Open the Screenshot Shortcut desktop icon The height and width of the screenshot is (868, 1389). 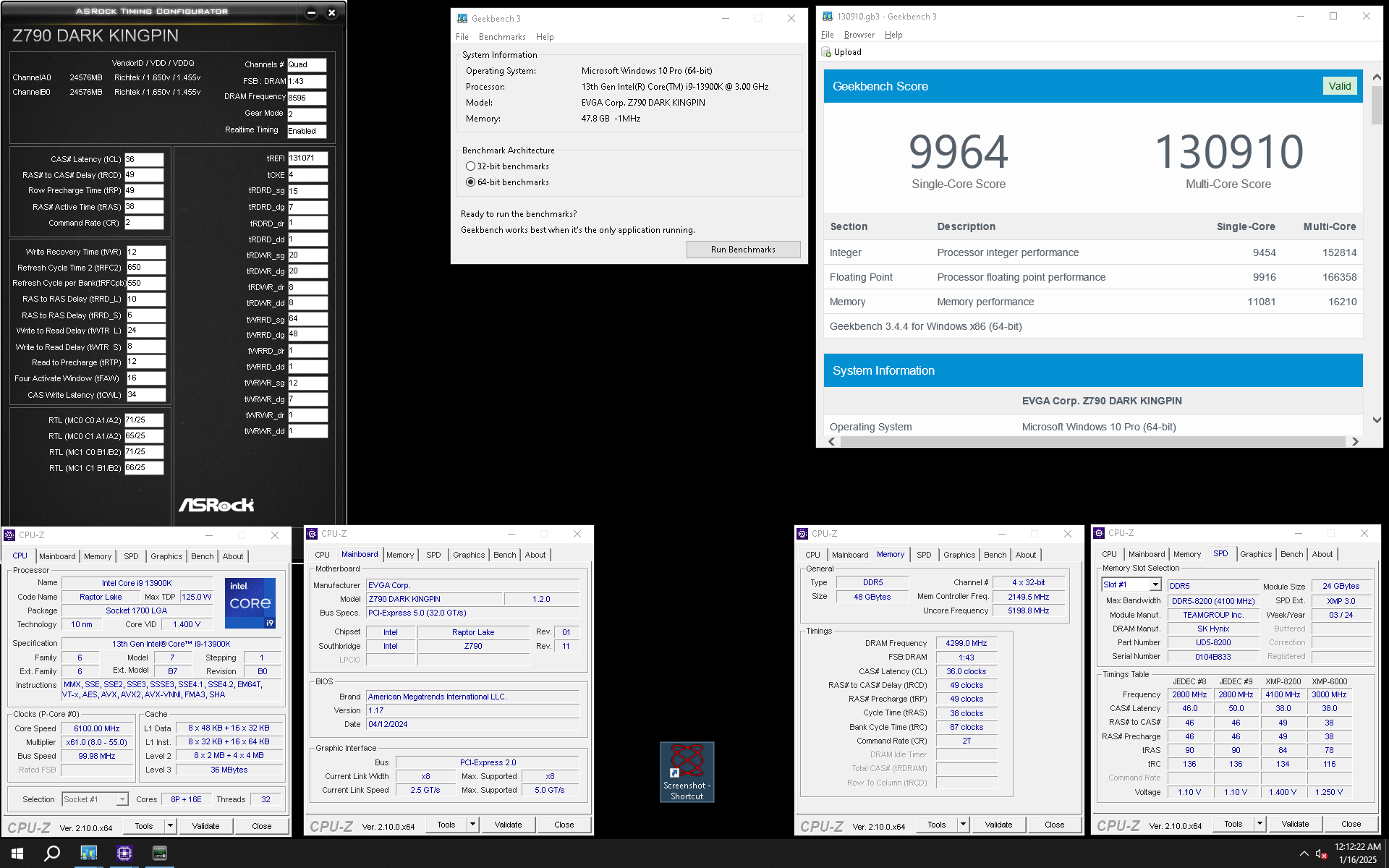tap(687, 772)
